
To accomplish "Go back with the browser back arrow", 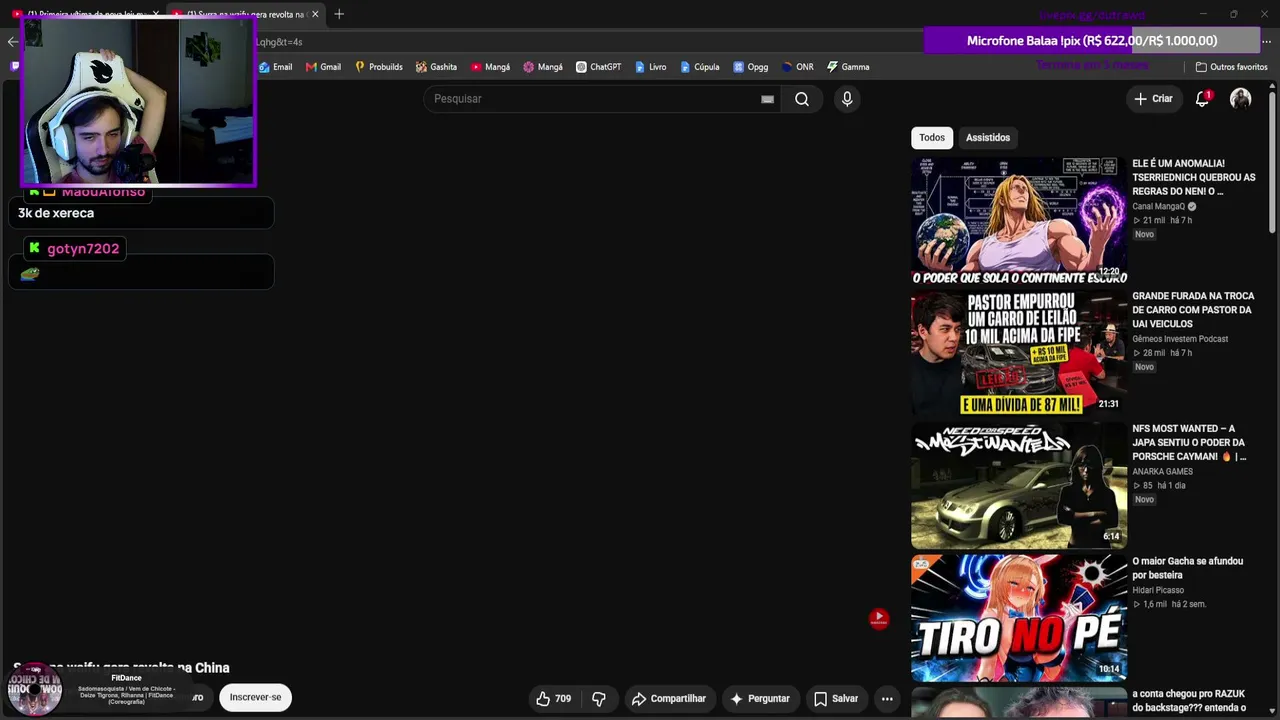I will click(x=12, y=42).
